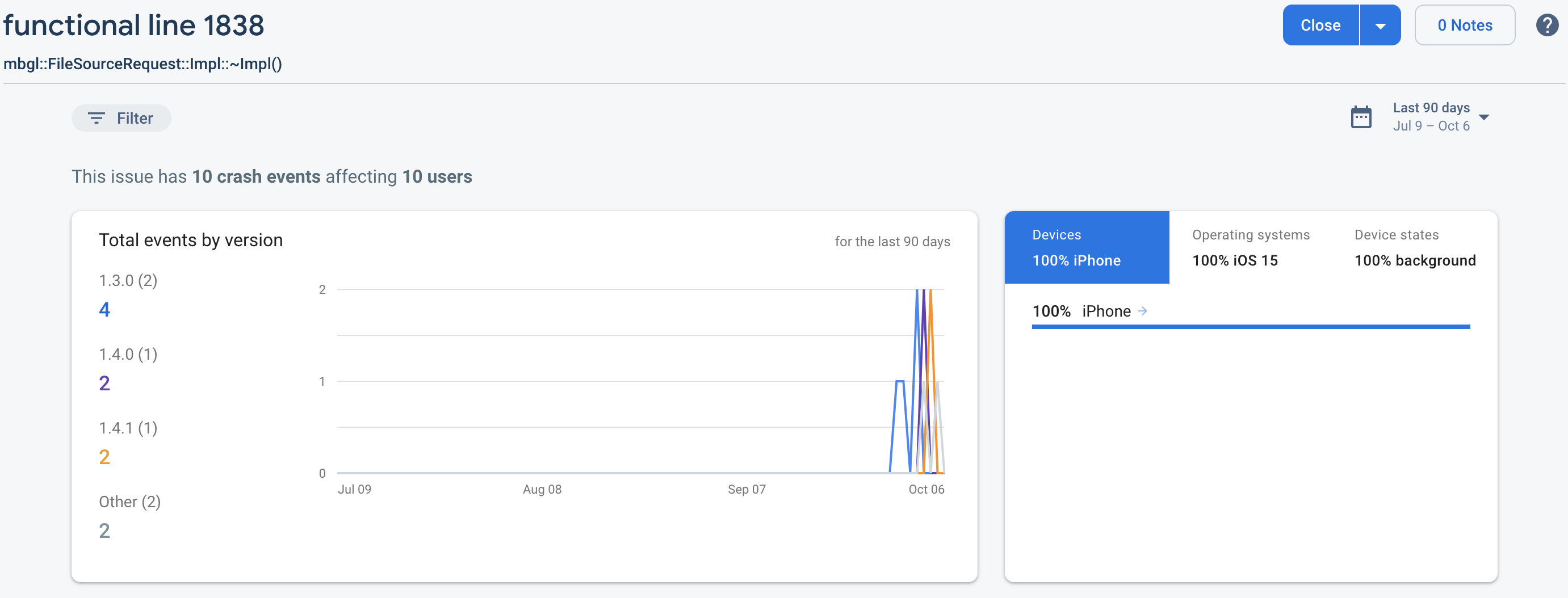The image size is (1568, 598).
Task: Open the 0 Notes panel
Action: coord(1464,26)
